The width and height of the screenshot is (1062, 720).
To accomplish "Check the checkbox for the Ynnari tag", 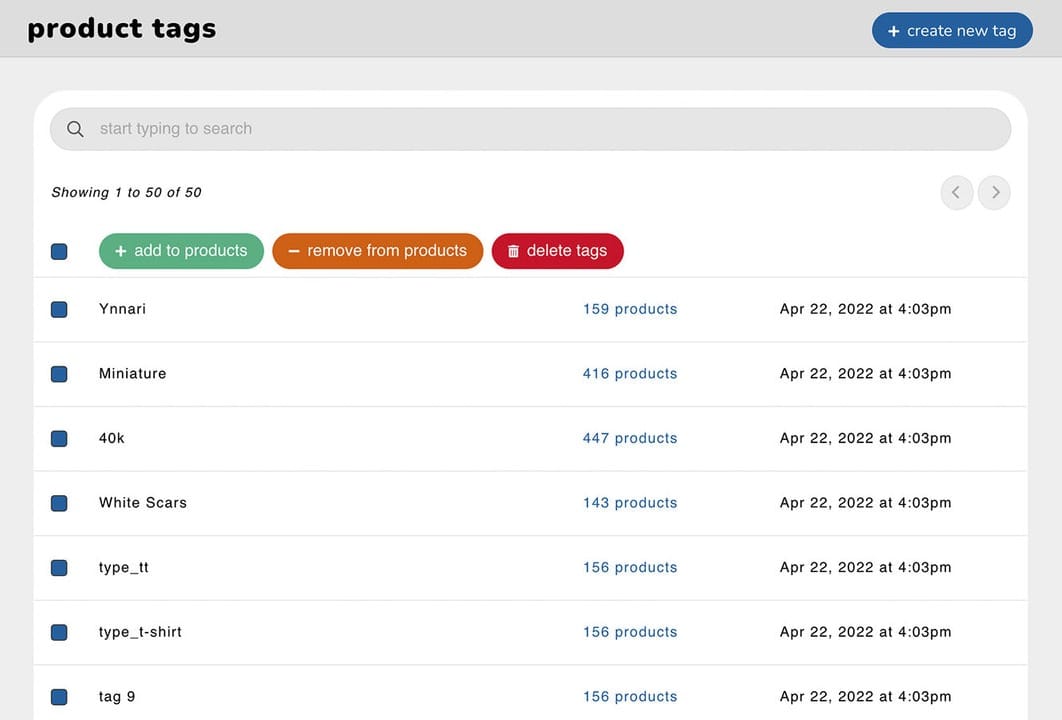I will (58, 309).
